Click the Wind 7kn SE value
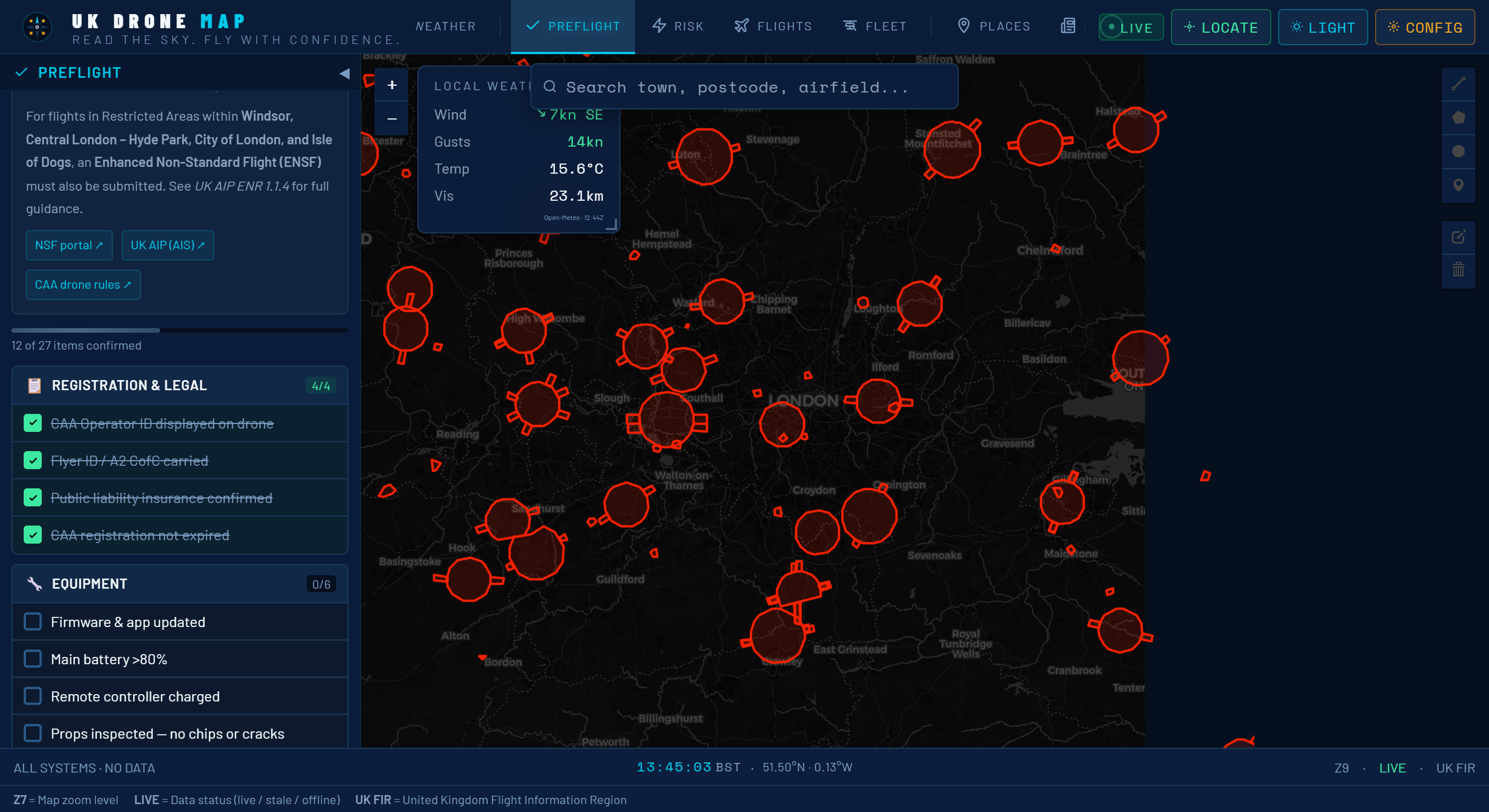Screen dimensions: 1489x812 571,114
